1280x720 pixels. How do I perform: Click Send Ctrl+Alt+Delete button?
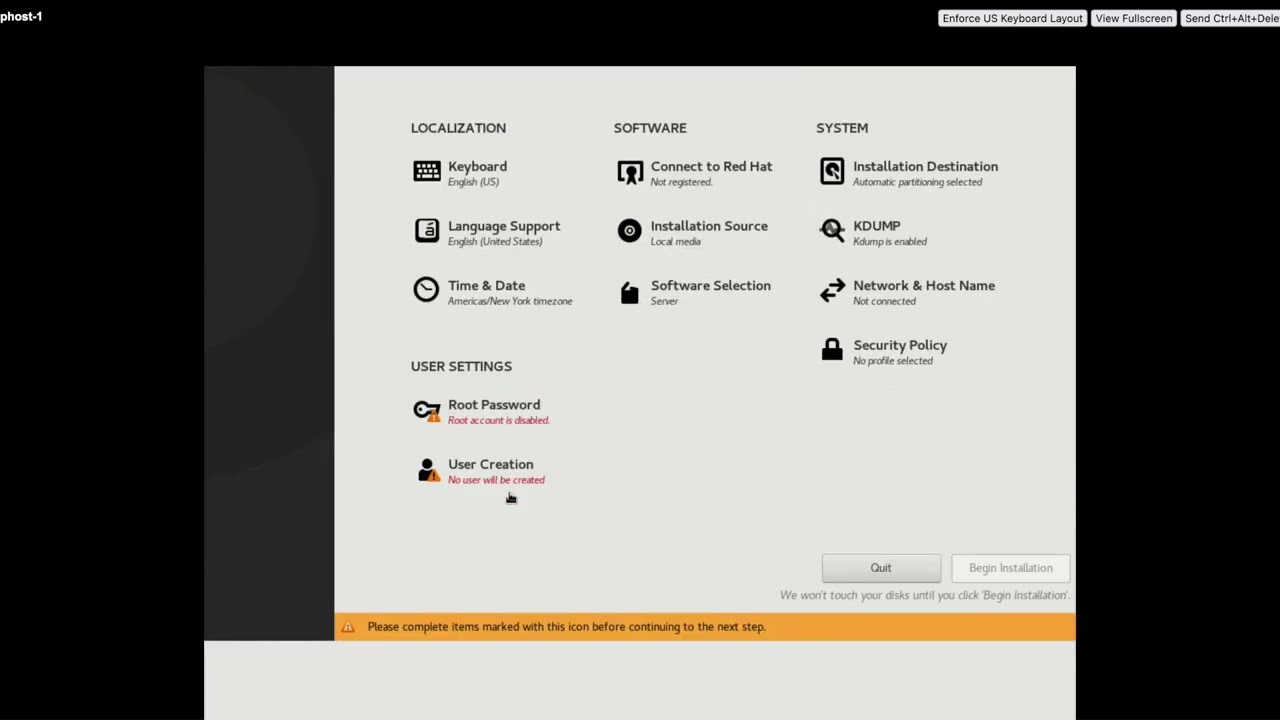pos(1230,18)
